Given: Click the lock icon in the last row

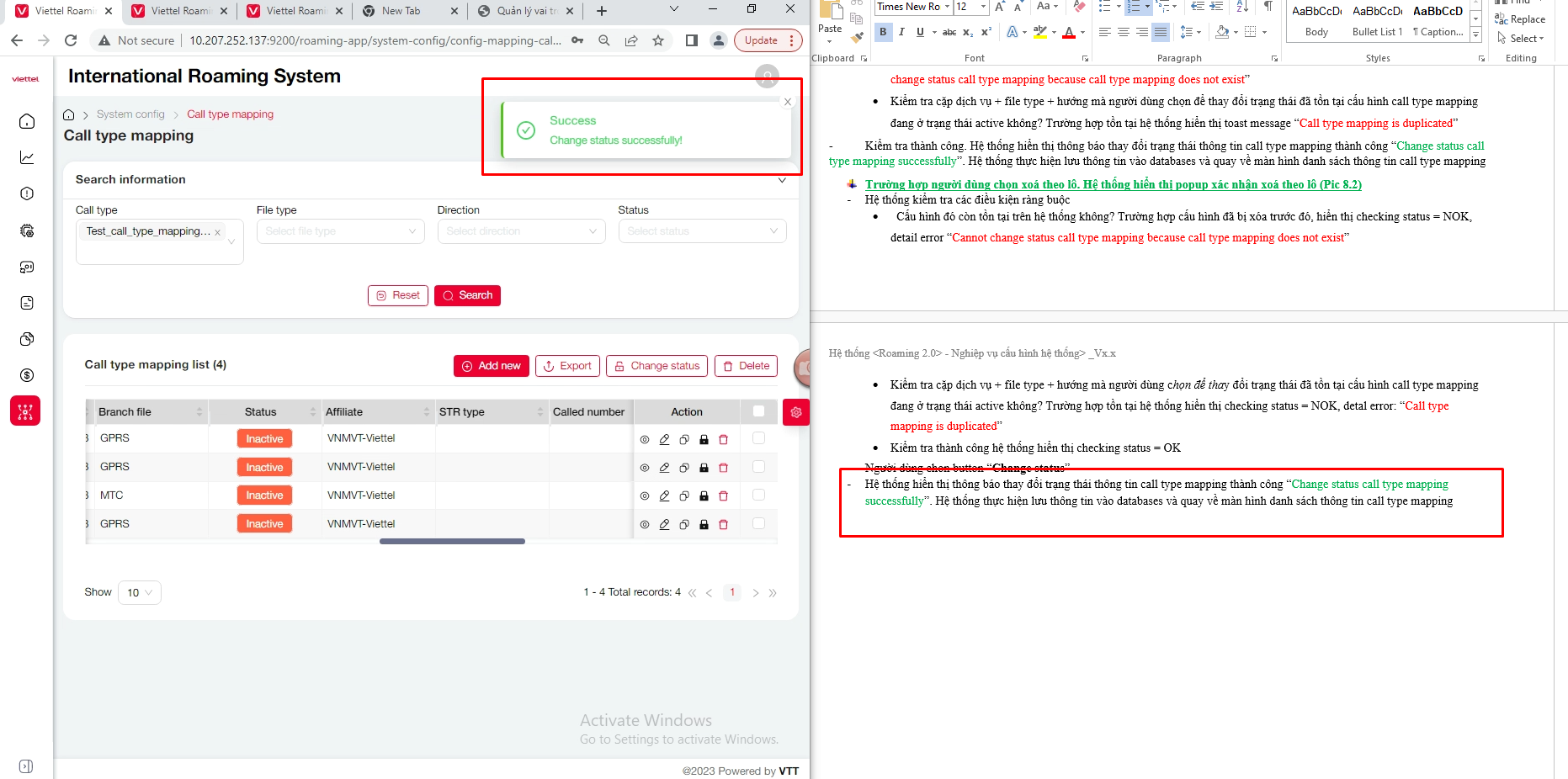Looking at the screenshot, I should click(704, 525).
